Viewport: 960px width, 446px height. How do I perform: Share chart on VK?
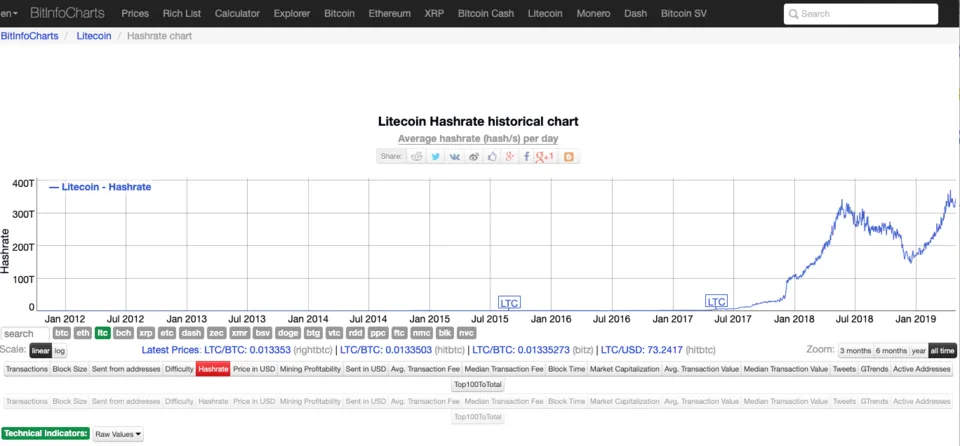click(x=454, y=156)
